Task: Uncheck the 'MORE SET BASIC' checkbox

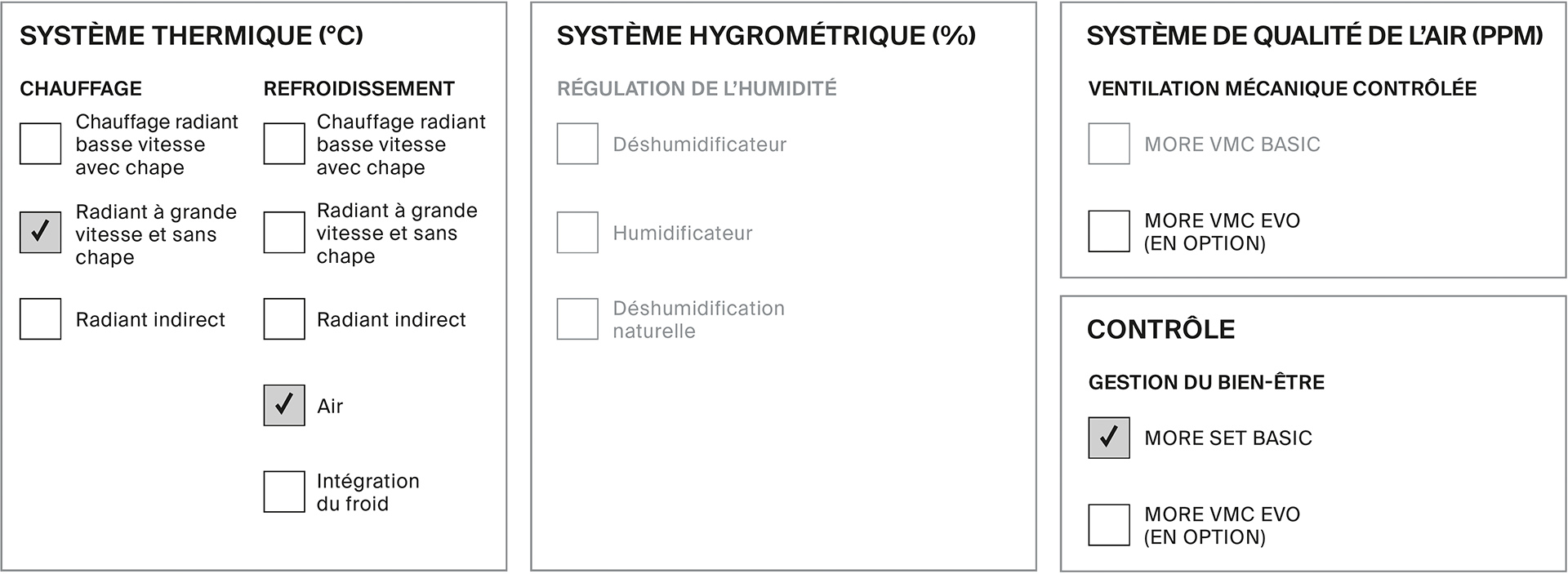Action: (1109, 438)
